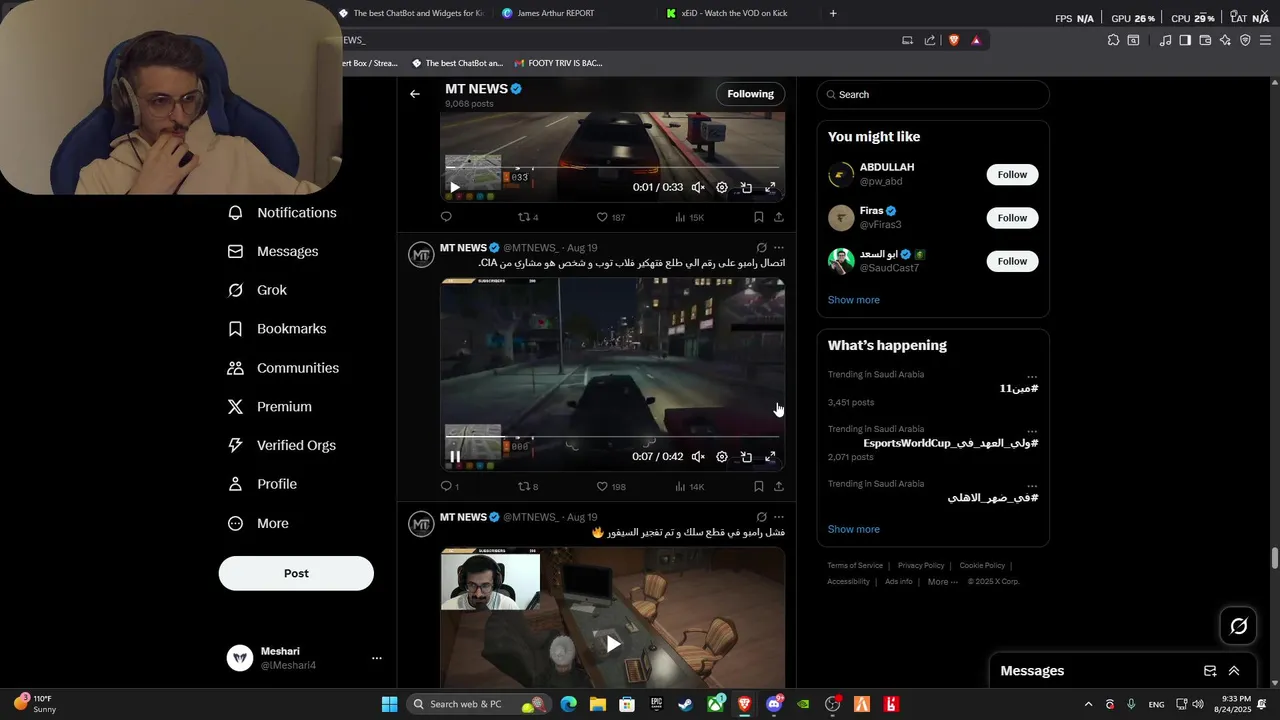This screenshot has height=720, width=1280.
Task: Click the Following button for MT NEWS
Action: [750, 94]
